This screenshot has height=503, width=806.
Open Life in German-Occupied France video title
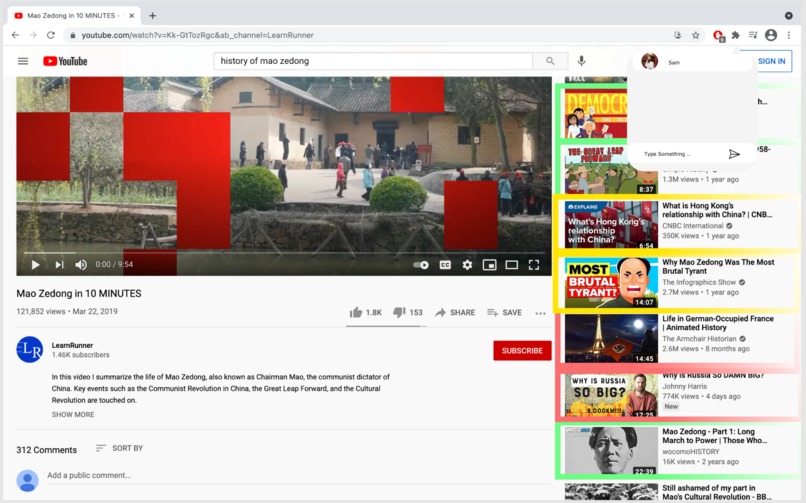(718, 323)
